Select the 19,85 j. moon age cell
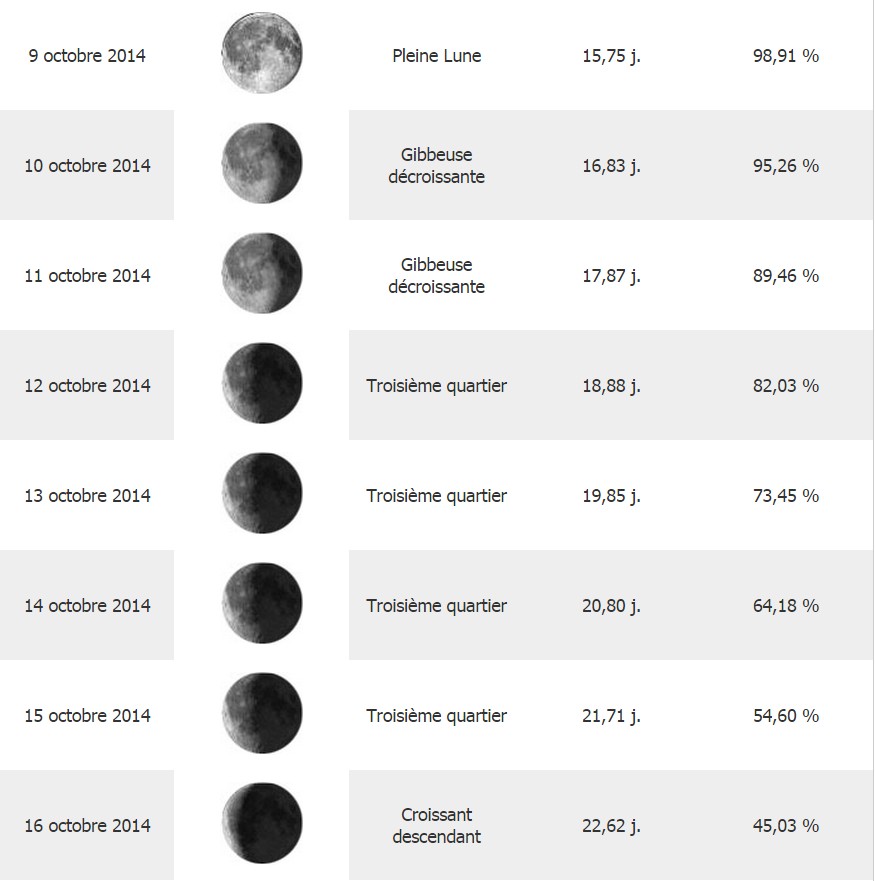 point(611,496)
